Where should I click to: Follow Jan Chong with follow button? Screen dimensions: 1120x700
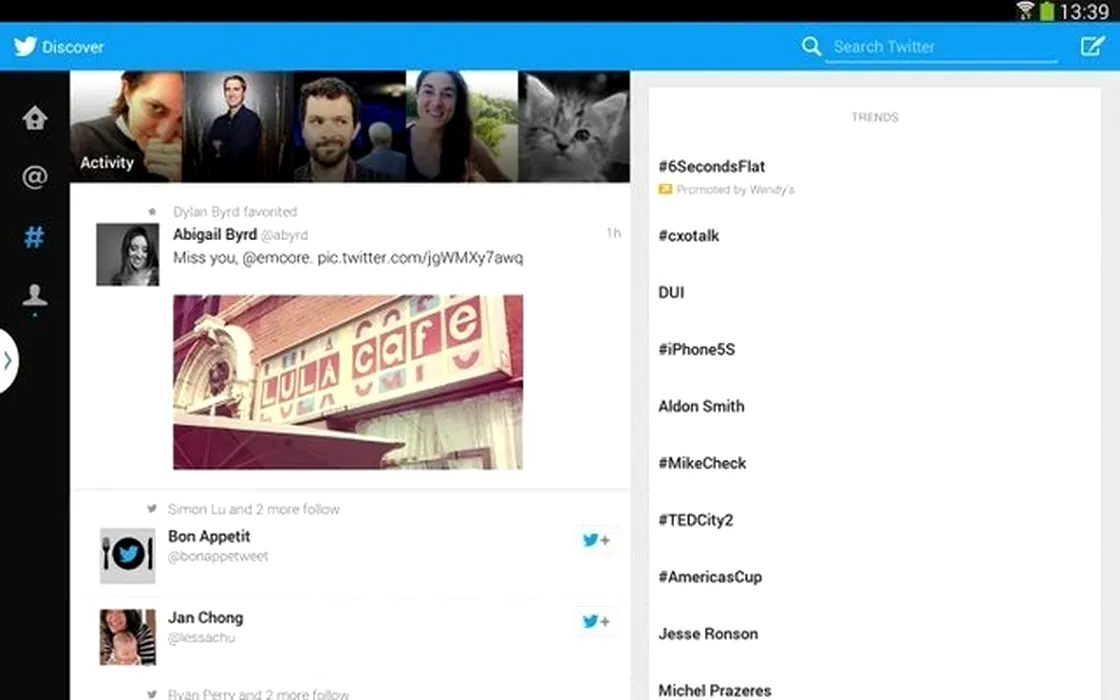(x=596, y=622)
